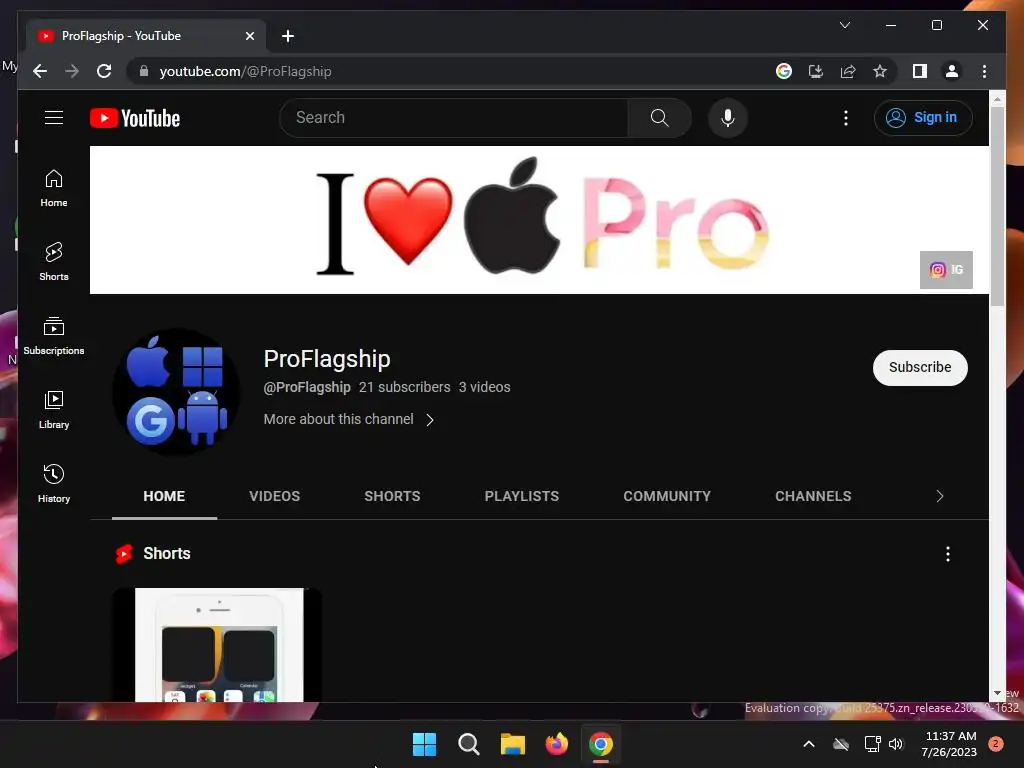Click the Sign in button
The width and height of the screenshot is (1024, 768).
(x=923, y=118)
